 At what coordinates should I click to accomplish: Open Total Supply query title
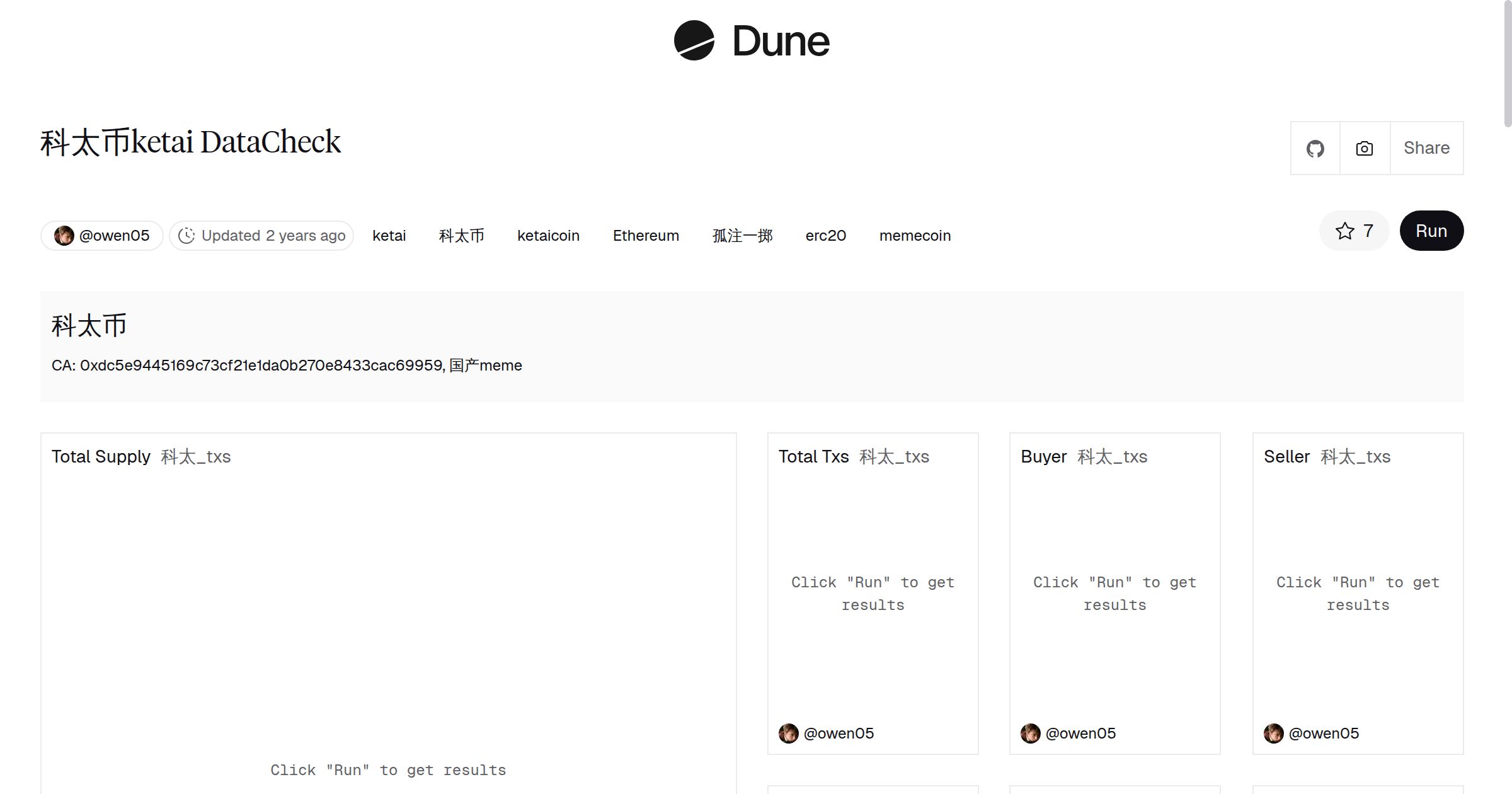point(101,457)
